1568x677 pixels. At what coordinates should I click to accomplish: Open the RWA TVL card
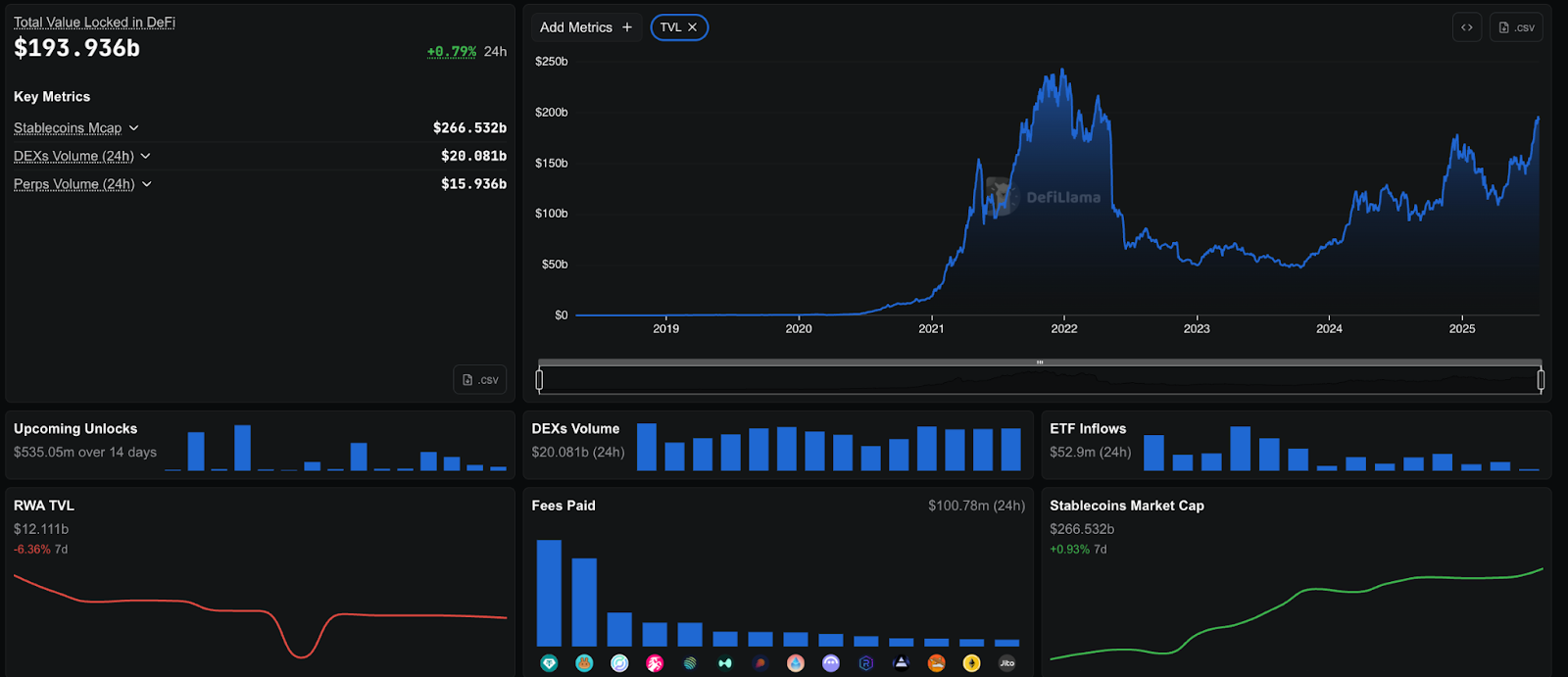click(44, 506)
